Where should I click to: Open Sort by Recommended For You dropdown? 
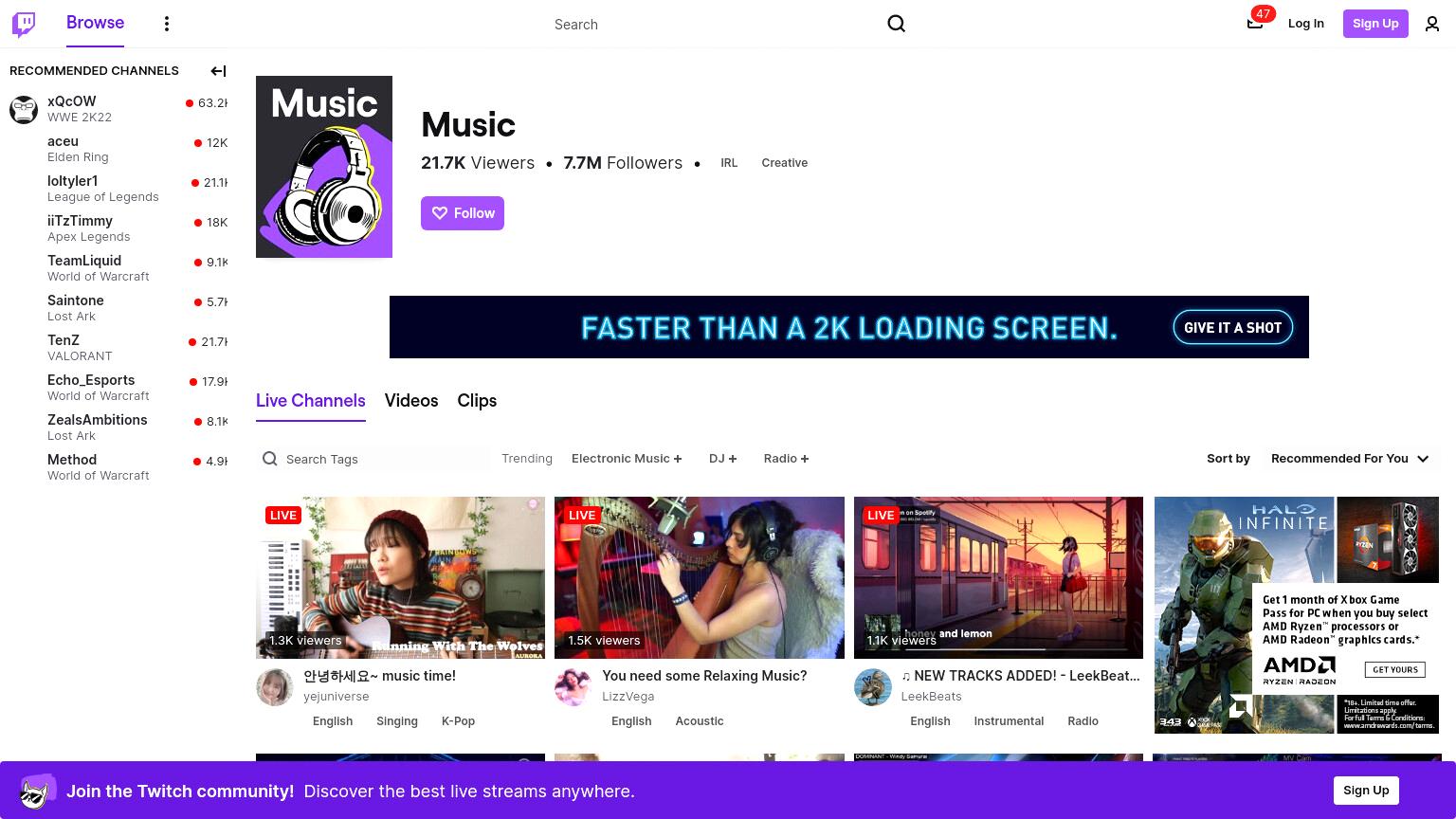coord(1350,459)
